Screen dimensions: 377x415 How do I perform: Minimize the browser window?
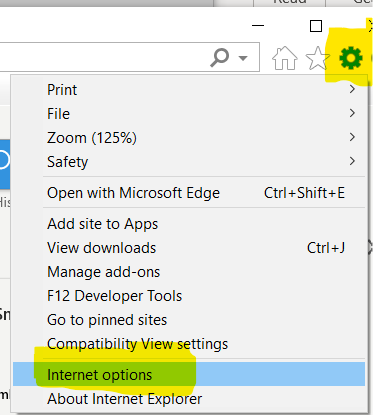[258, 26]
